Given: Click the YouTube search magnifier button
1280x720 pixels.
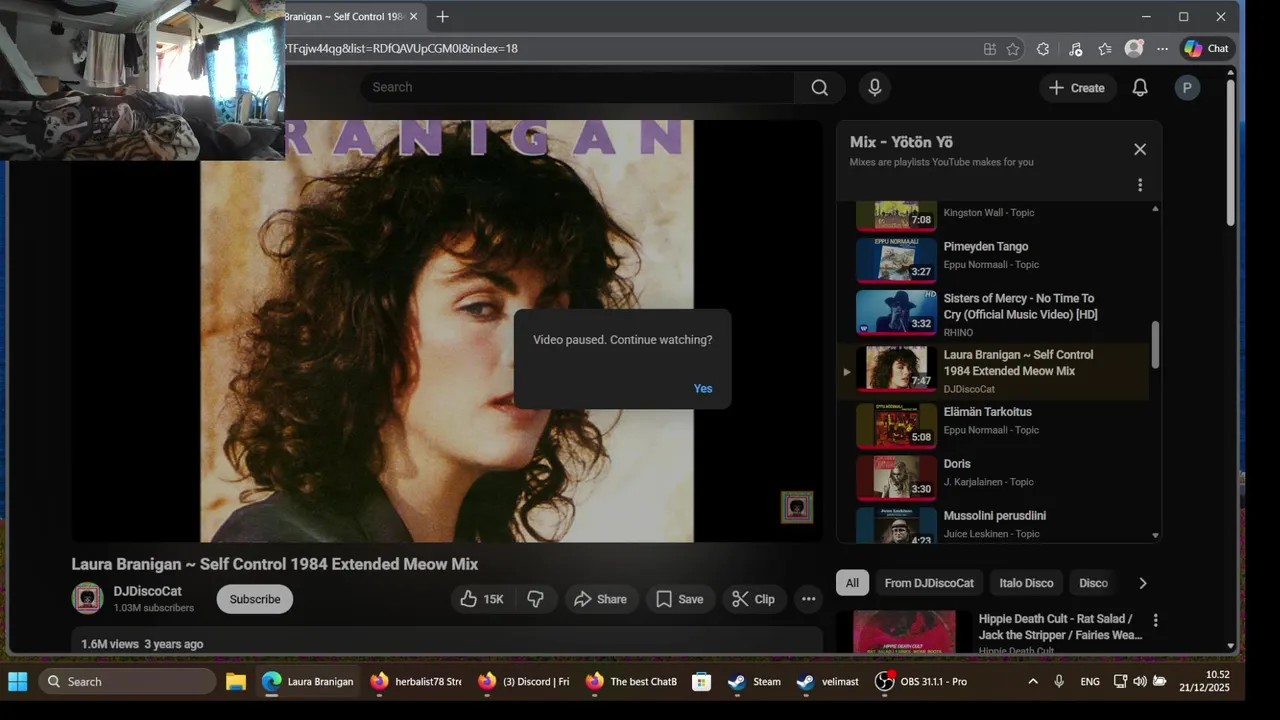Looking at the screenshot, I should pos(819,88).
